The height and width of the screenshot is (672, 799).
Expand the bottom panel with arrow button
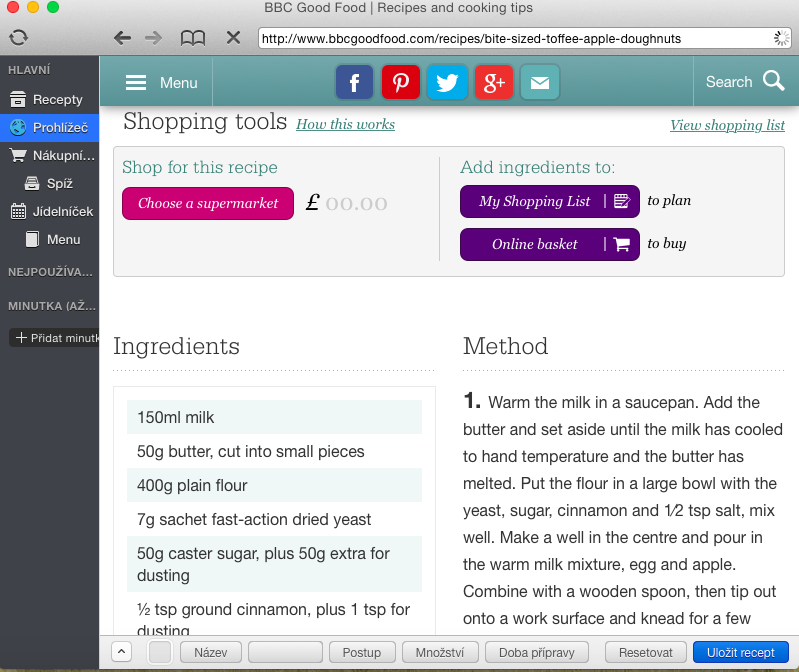[x=120, y=652]
